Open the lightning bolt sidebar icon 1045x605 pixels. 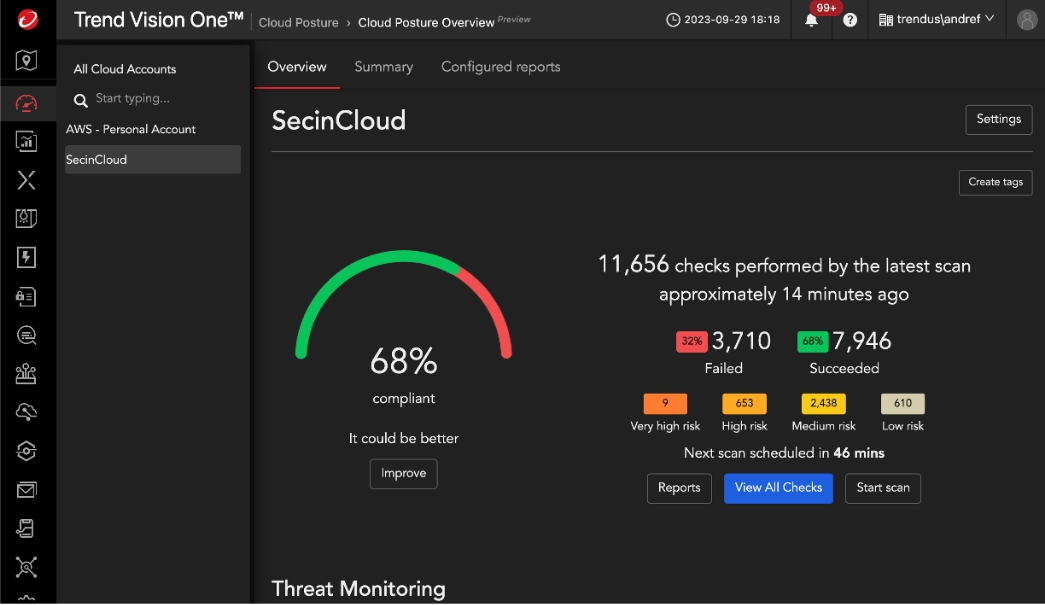point(27,258)
